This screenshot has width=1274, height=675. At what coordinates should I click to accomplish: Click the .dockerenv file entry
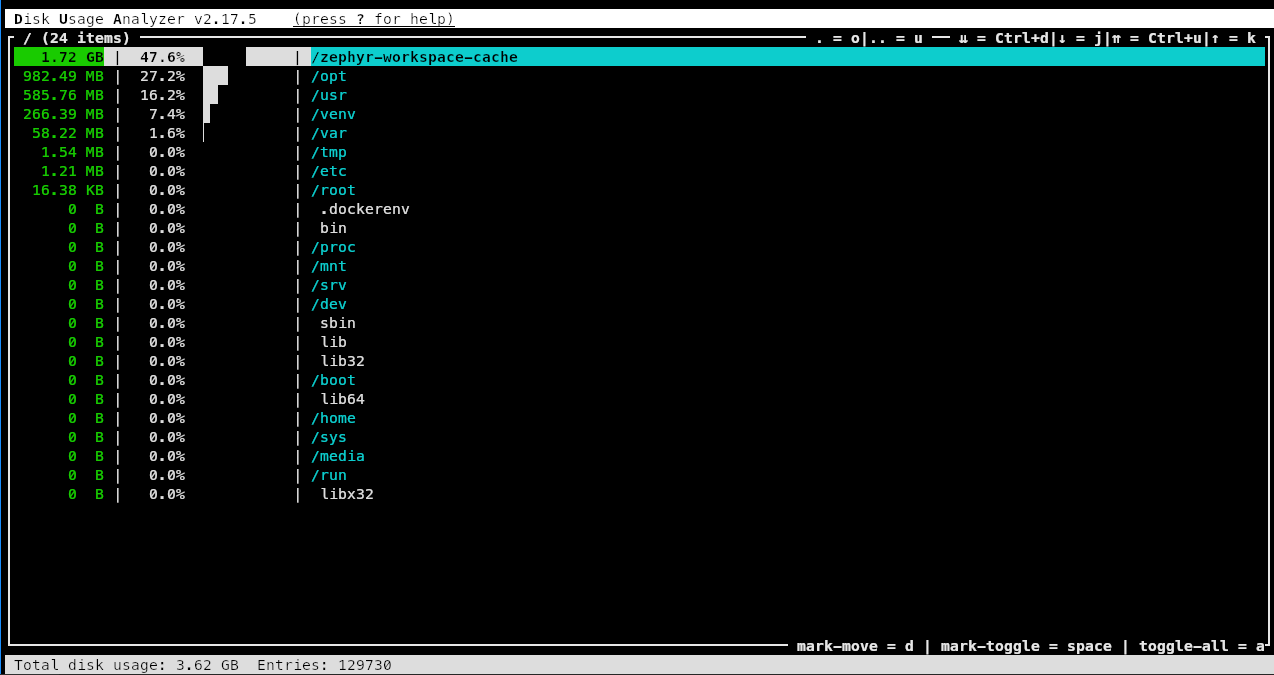point(364,209)
